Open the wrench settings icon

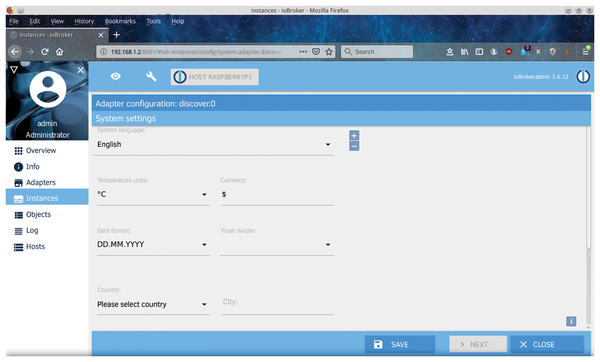(x=151, y=77)
